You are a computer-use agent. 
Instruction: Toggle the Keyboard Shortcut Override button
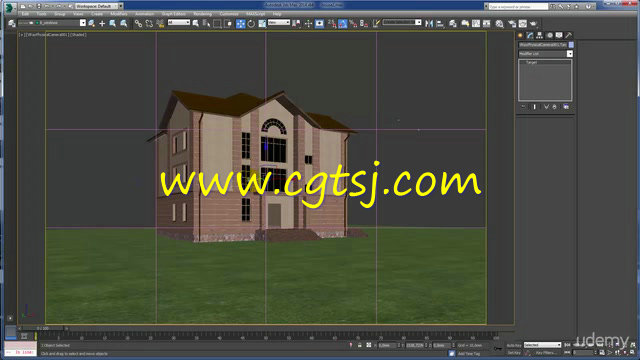pyautogui.click(x=319, y=24)
